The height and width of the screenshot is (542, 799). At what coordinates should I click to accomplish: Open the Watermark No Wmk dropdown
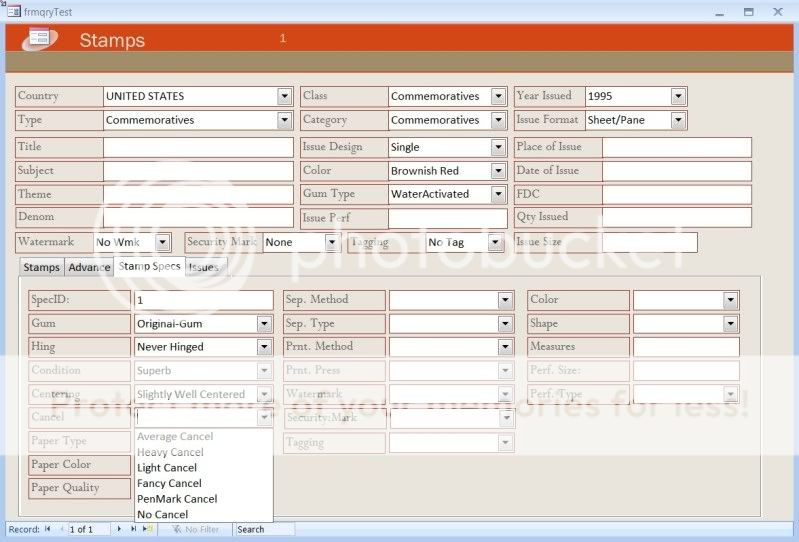(163, 242)
